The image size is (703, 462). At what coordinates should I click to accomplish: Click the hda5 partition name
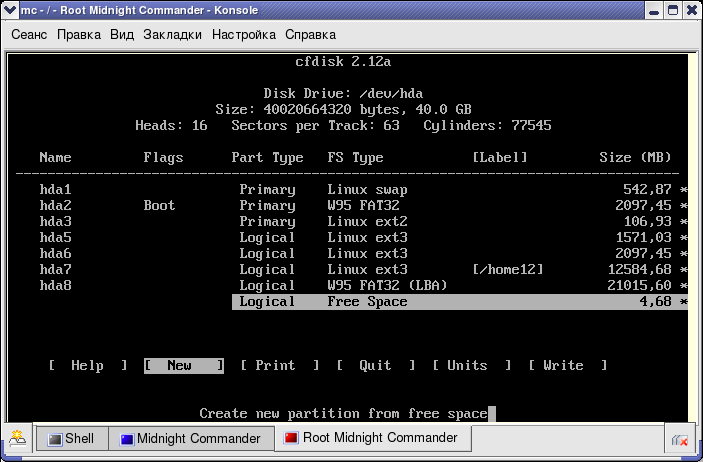point(55,237)
